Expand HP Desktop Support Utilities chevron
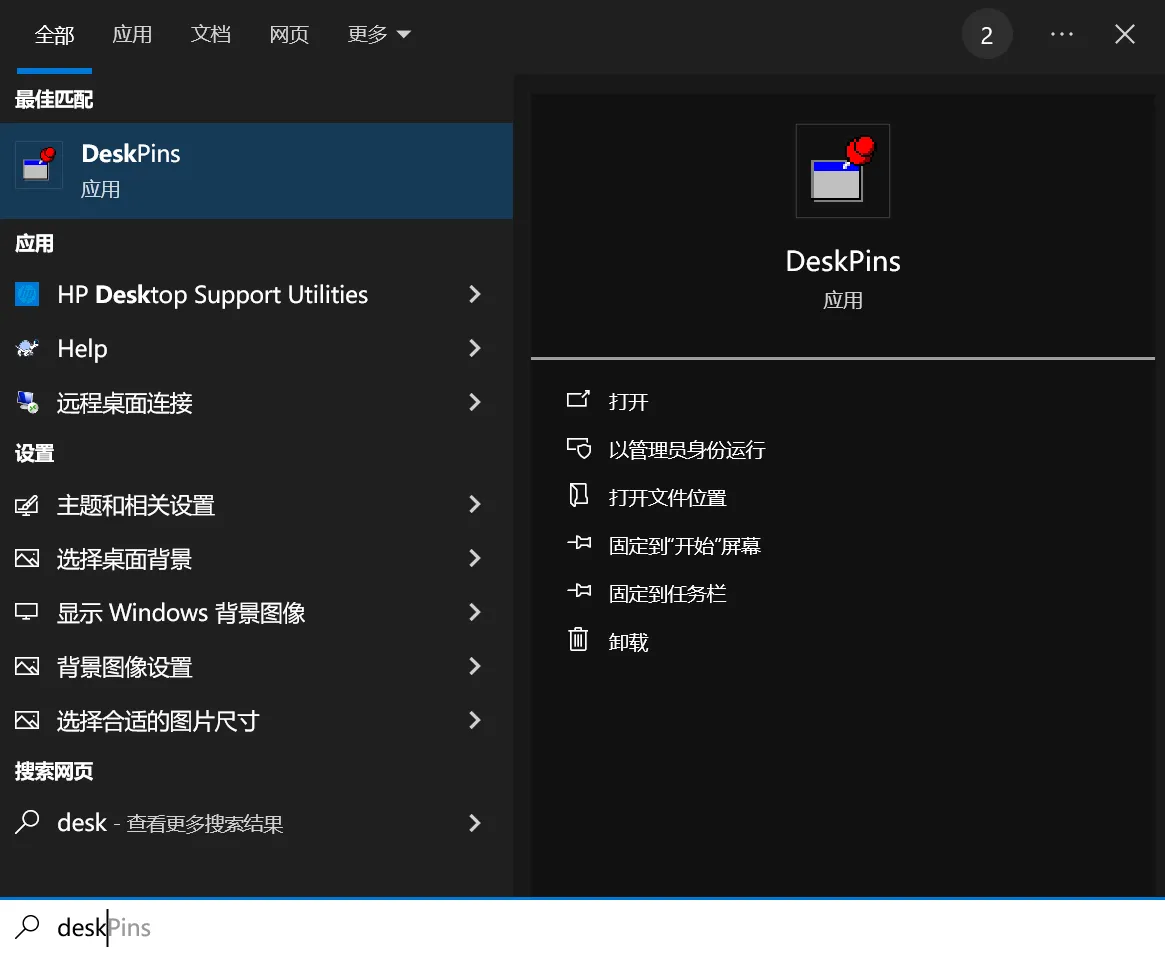Screen dimensions: 1165x954 pos(475,294)
